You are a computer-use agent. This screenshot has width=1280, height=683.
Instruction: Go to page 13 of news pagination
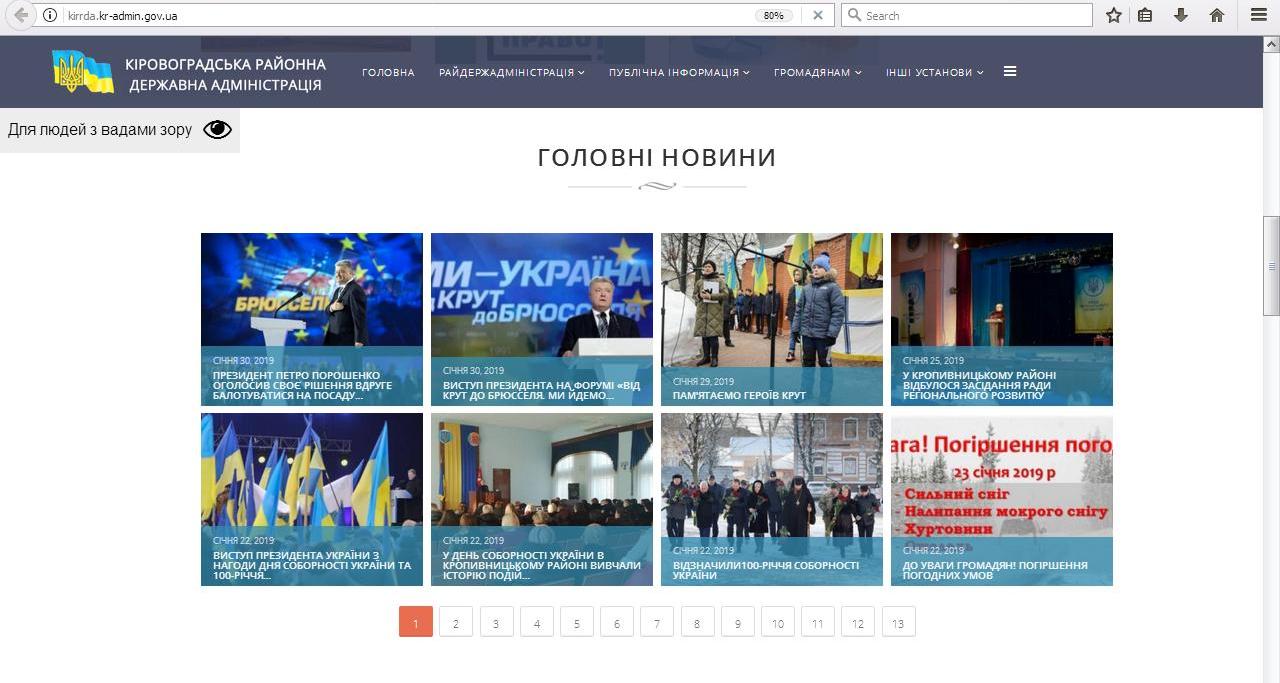click(898, 622)
